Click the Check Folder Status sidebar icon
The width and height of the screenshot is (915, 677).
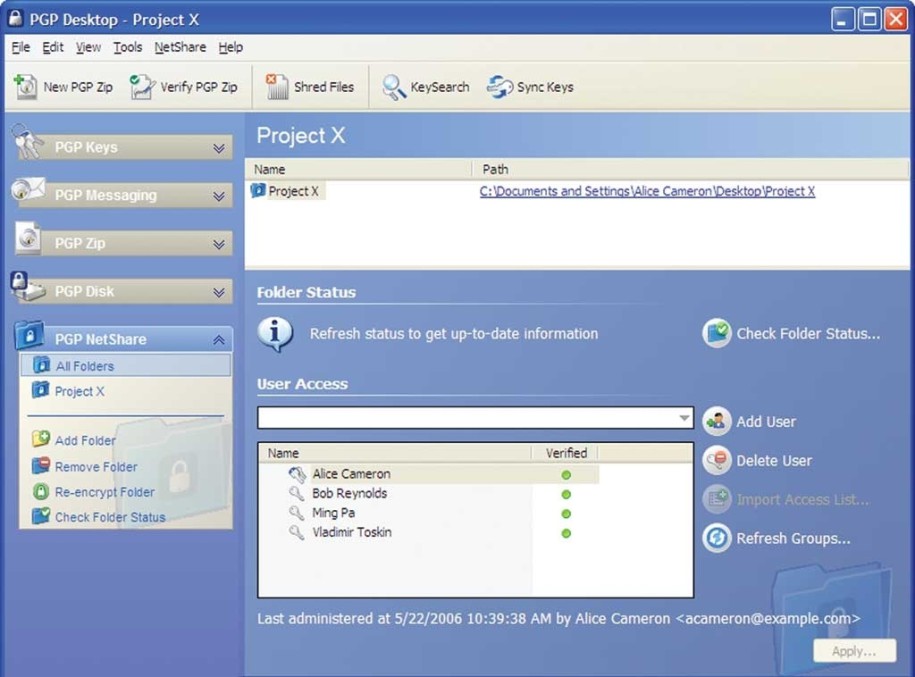(x=41, y=516)
